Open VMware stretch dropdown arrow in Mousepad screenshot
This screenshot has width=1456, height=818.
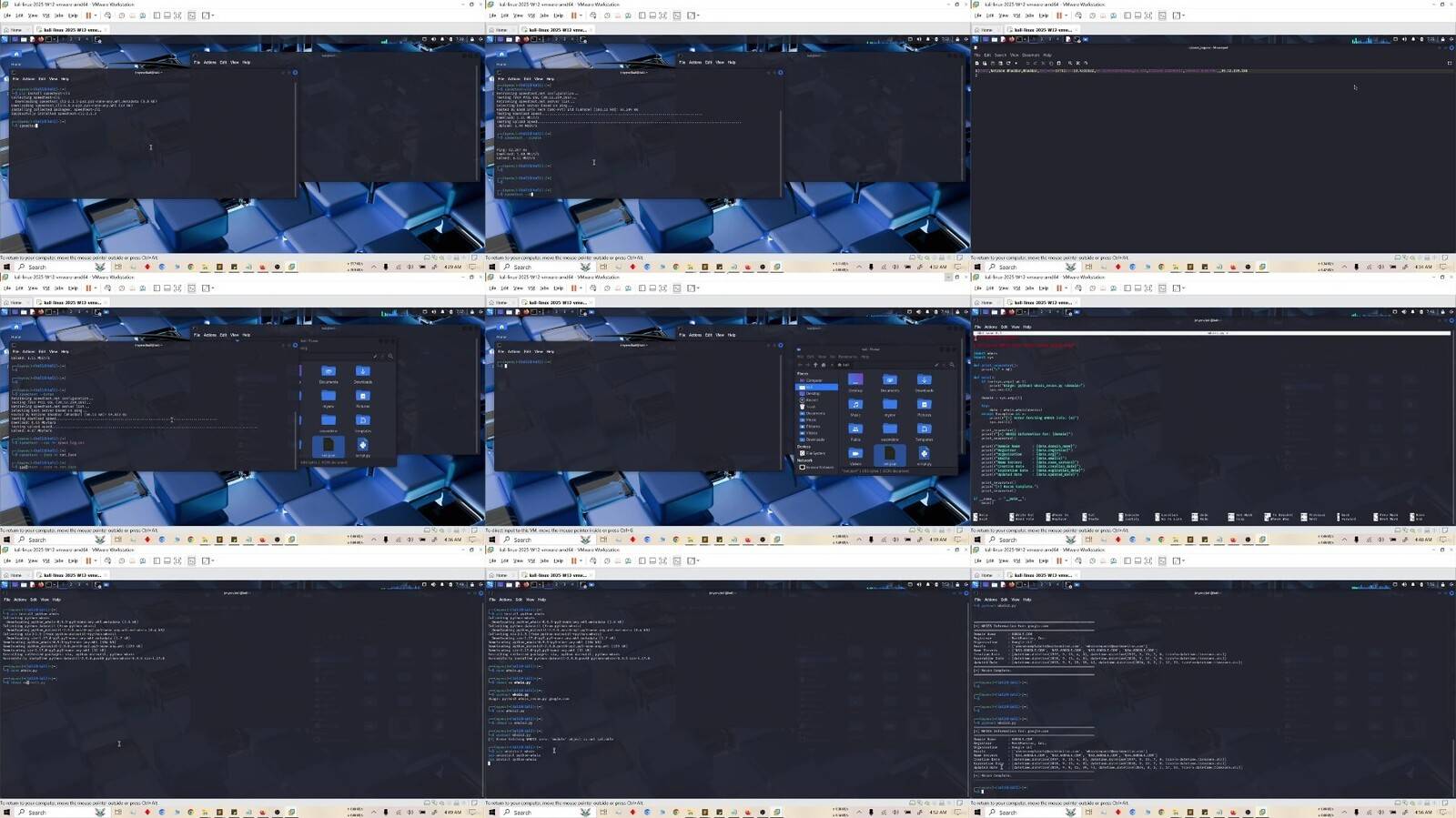(1184, 15)
